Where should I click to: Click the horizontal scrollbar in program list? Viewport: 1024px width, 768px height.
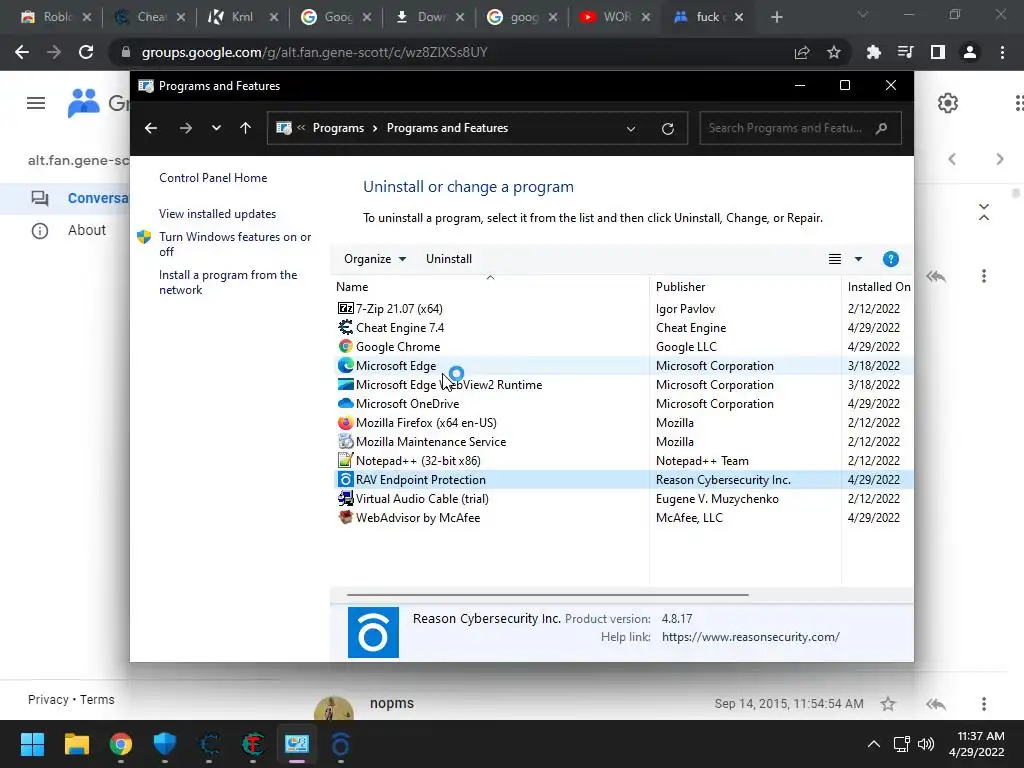(547, 595)
